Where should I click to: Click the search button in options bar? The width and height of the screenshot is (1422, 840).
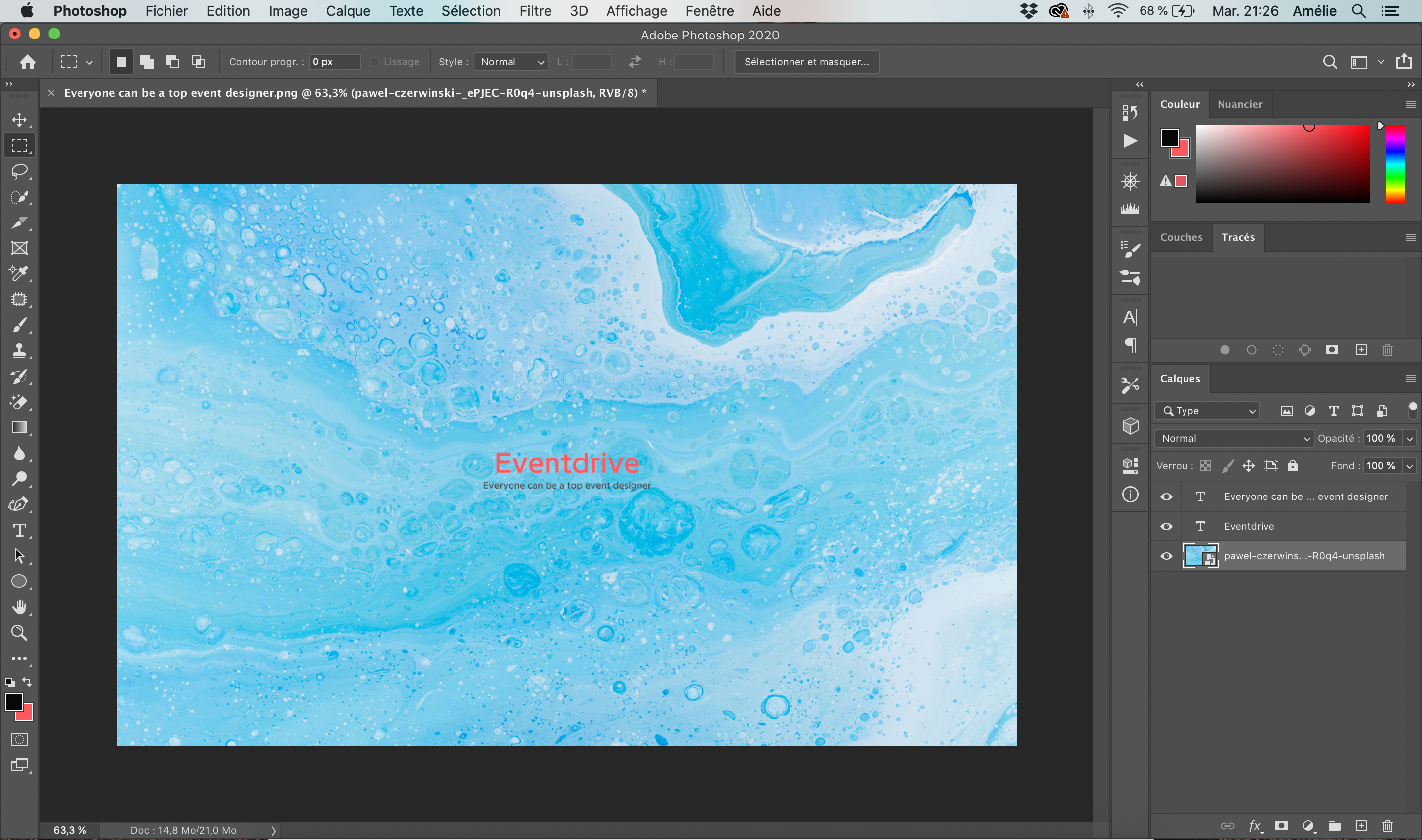pos(1330,62)
